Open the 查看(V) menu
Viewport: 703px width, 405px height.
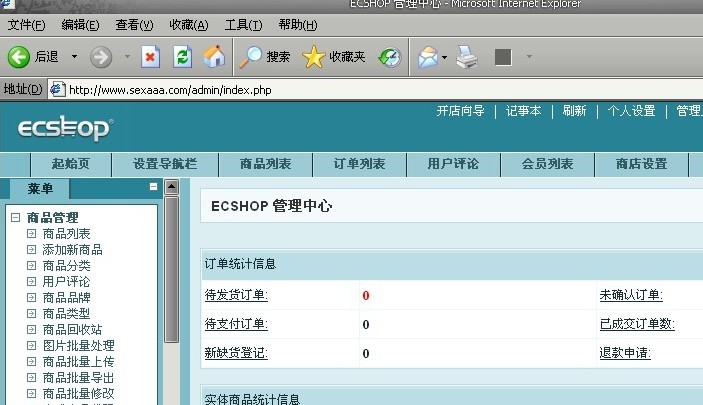coord(134,25)
